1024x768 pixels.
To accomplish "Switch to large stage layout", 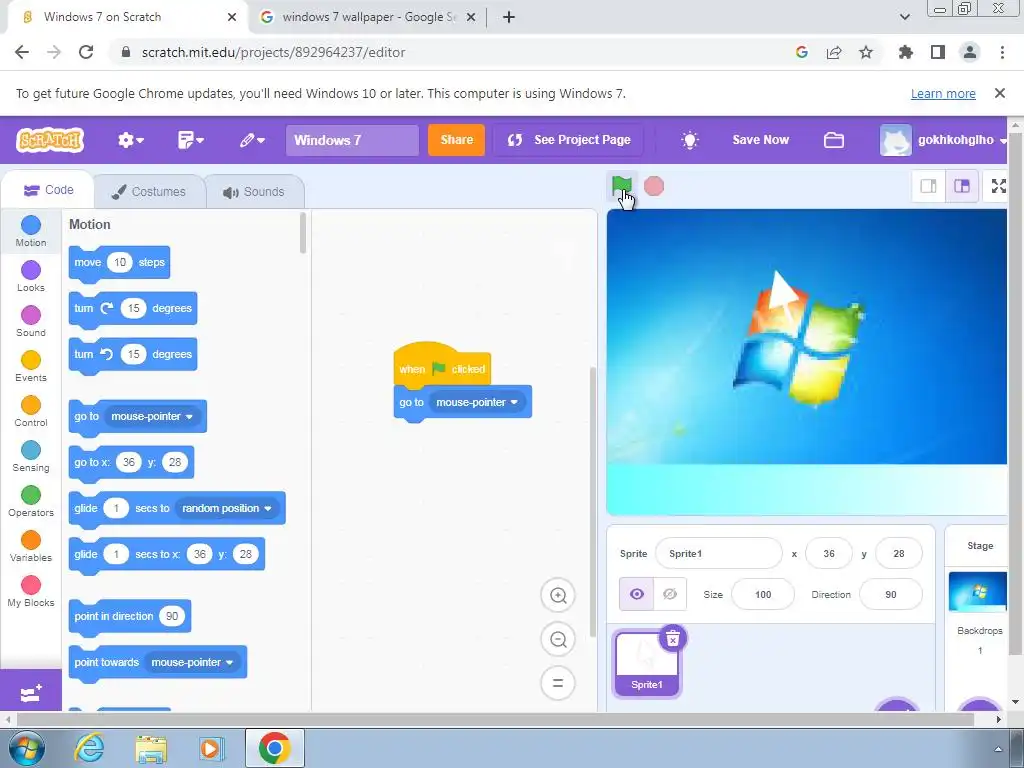I will point(962,186).
